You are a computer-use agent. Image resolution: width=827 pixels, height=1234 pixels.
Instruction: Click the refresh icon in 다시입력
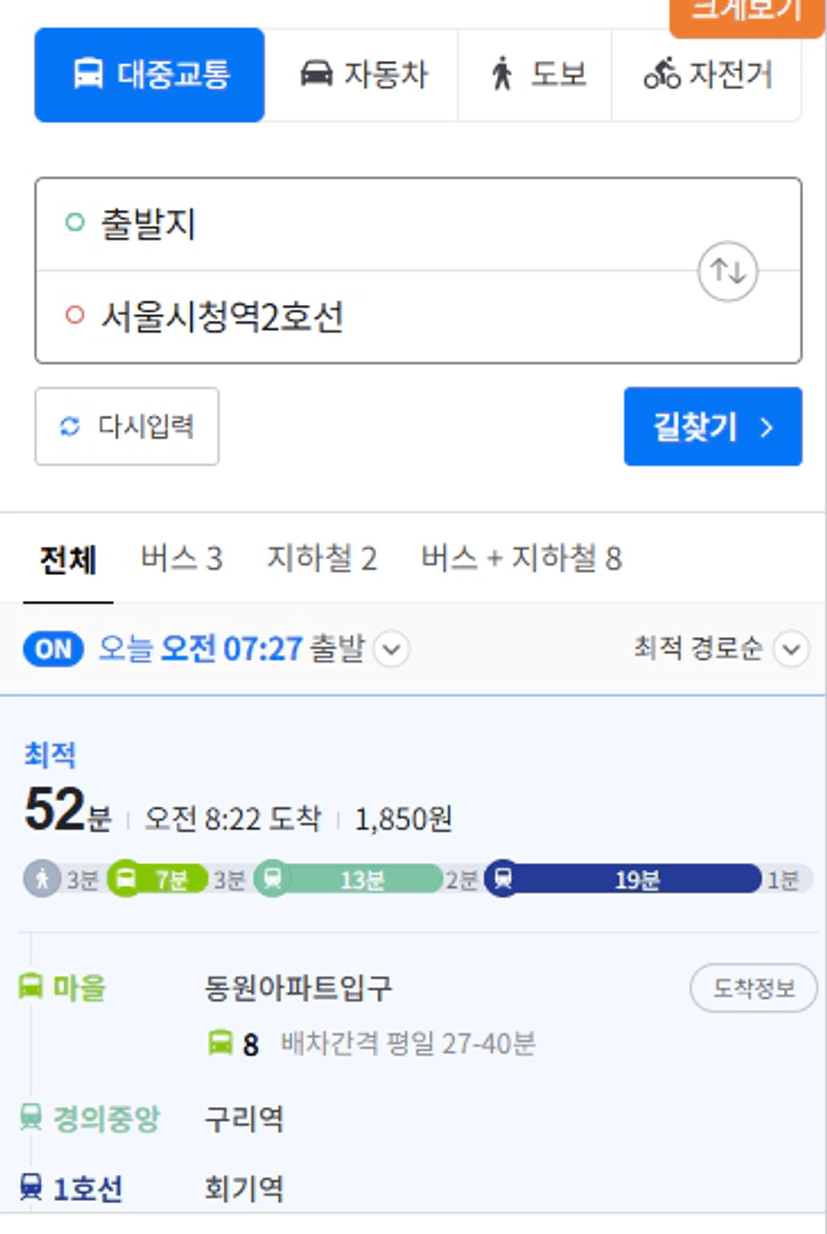tap(70, 427)
